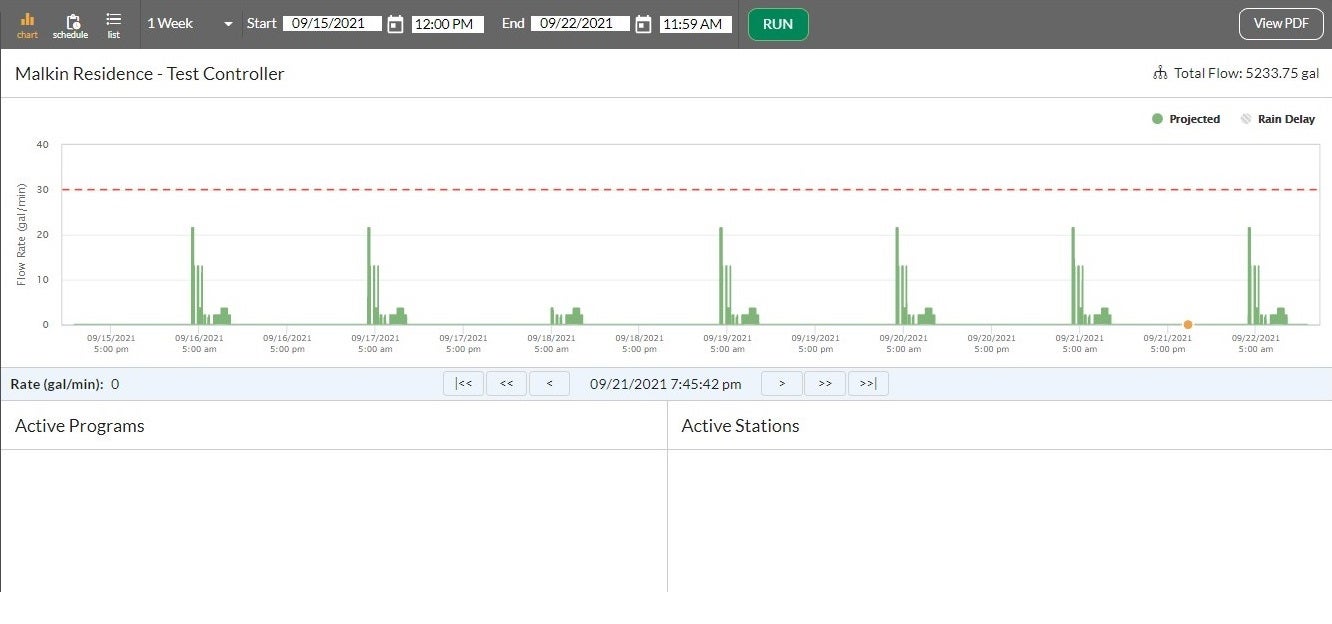The width and height of the screenshot is (1332, 624).
Task: Toggle the Projected legend series
Action: point(1186,119)
